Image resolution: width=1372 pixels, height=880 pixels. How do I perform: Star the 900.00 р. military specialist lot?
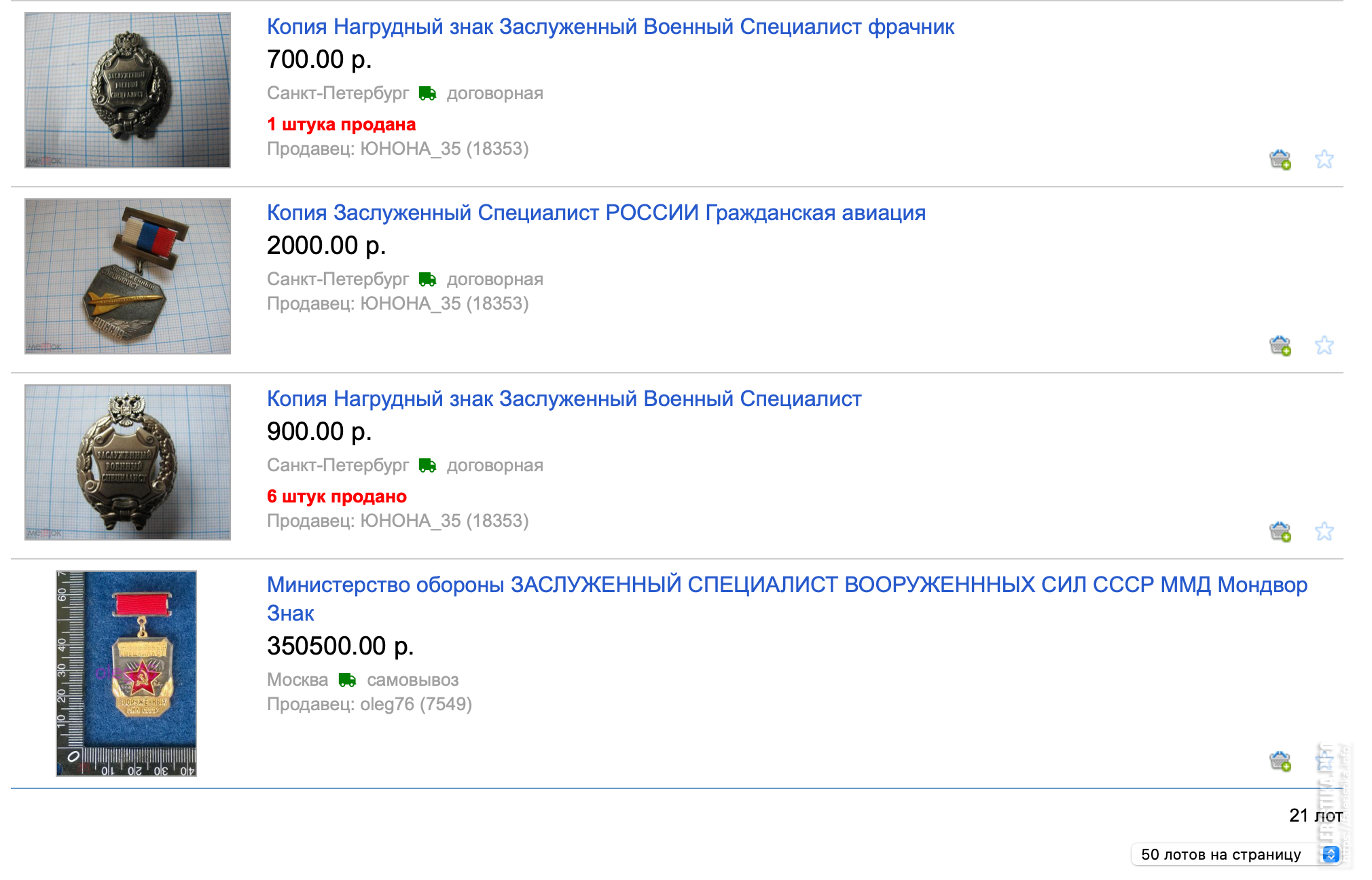click(1324, 532)
